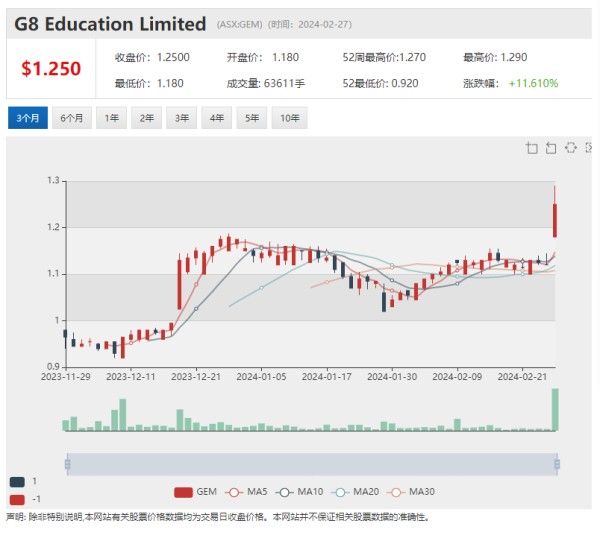Click the ASX:GEM ticker text
This screenshot has width=600, height=541.
click(240, 25)
